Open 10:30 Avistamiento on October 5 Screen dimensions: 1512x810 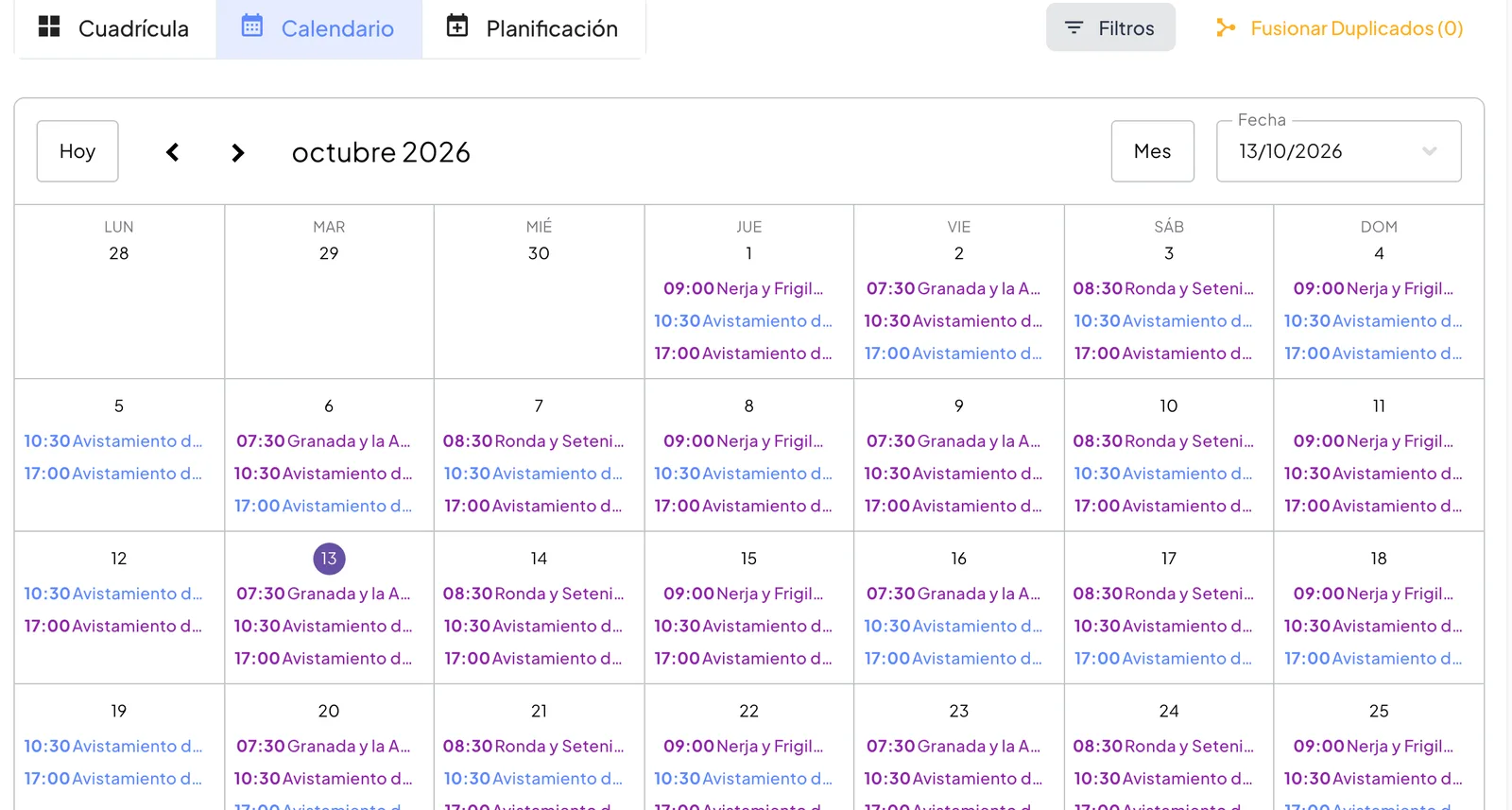coord(113,440)
